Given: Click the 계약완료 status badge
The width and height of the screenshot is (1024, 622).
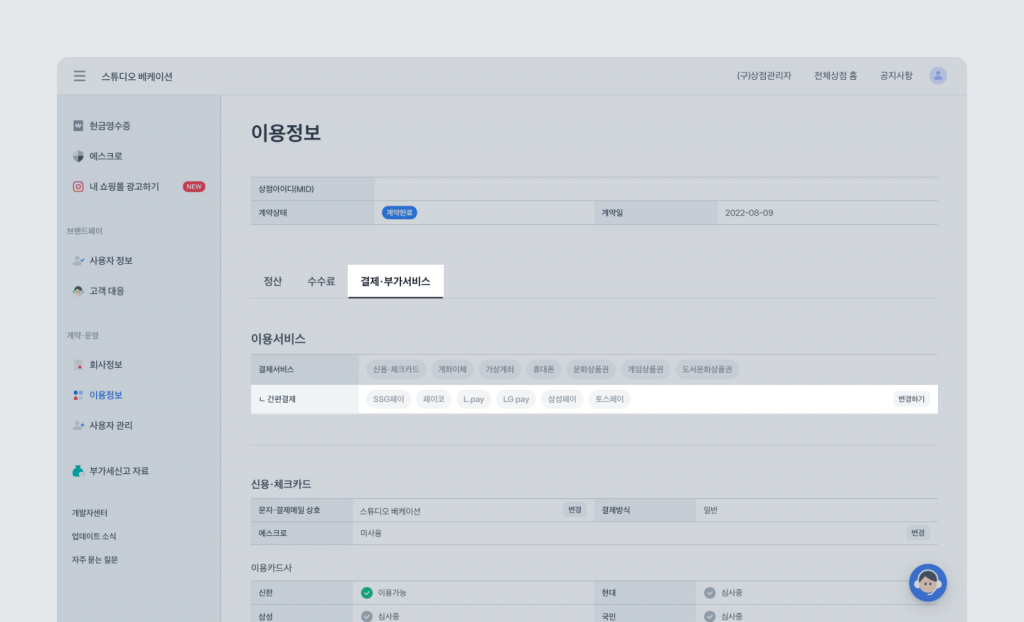Looking at the screenshot, I should pyautogui.click(x=399, y=213).
